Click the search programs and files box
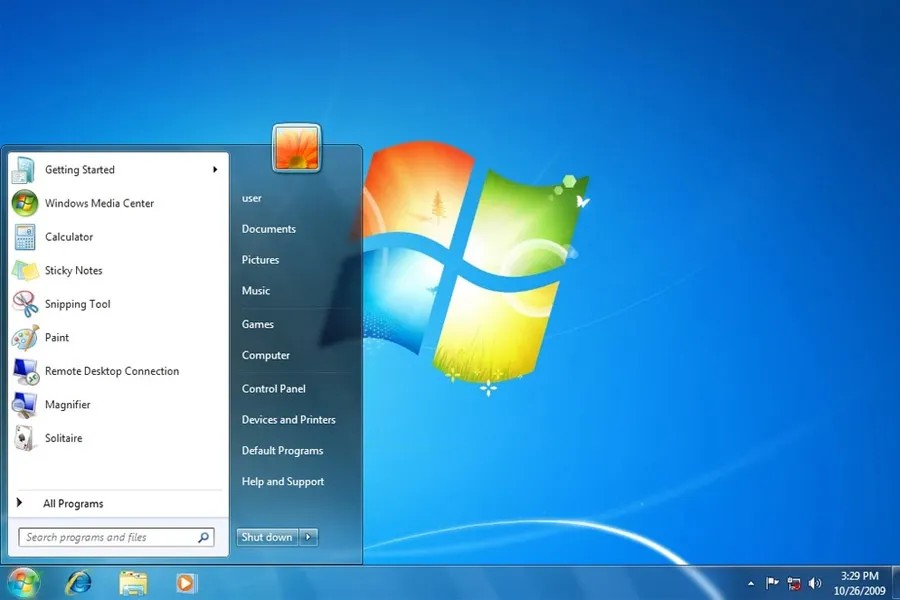This screenshot has width=900, height=600. point(110,537)
